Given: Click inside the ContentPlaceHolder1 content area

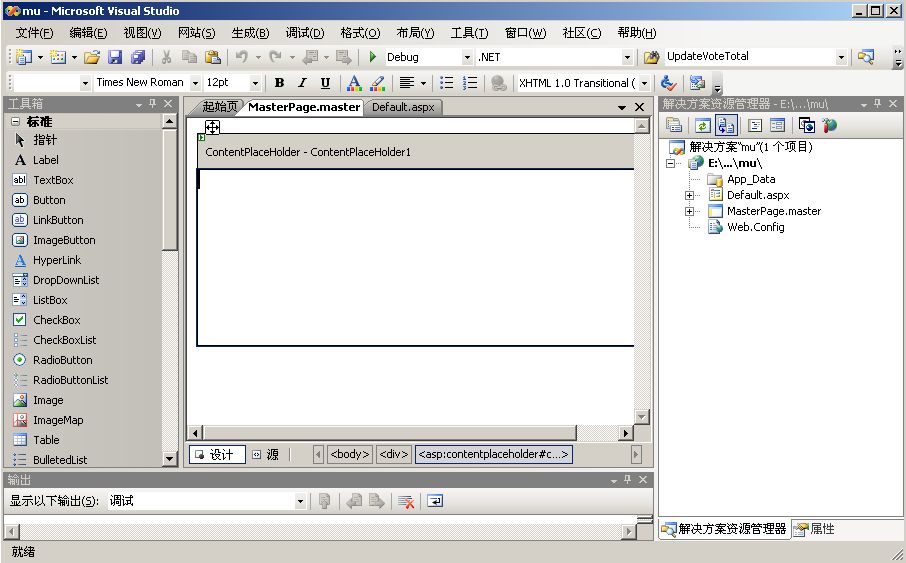Looking at the screenshot, I should (415, 257).
